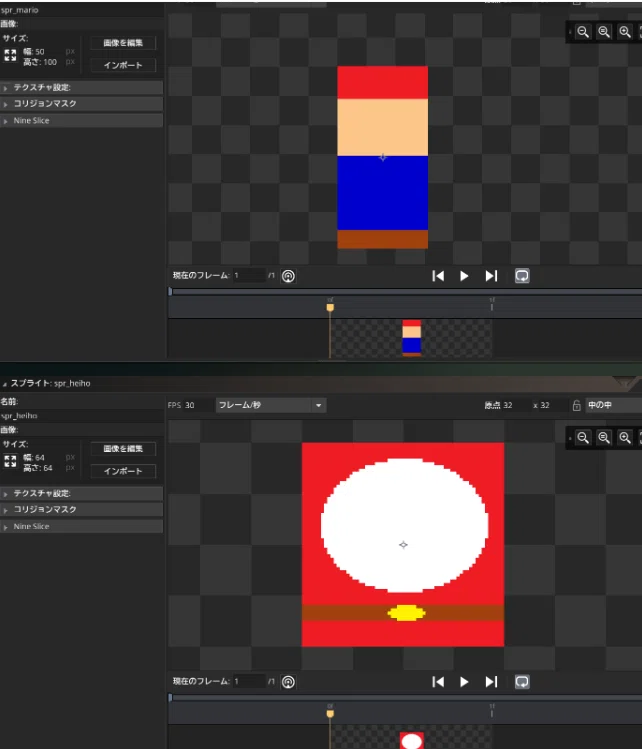Open the フレーム/秒 dropdown
Viewport: 642px width, 749px height.
(x=271, y=405)
